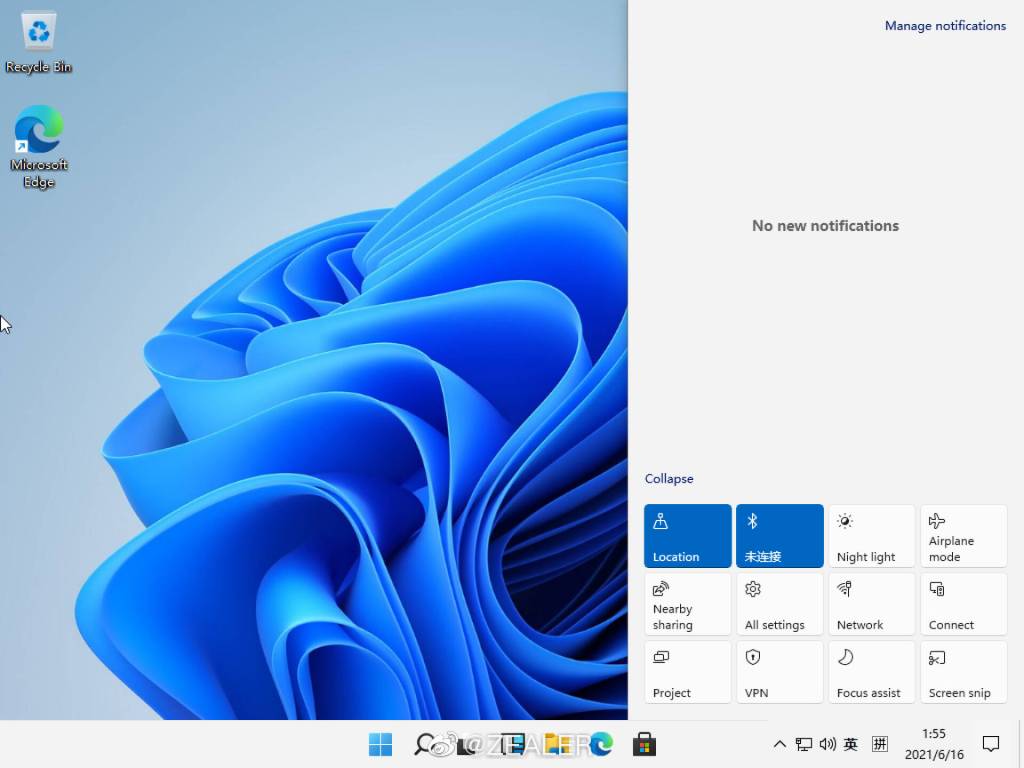Collapse the quick actions panel

[669, 479]
